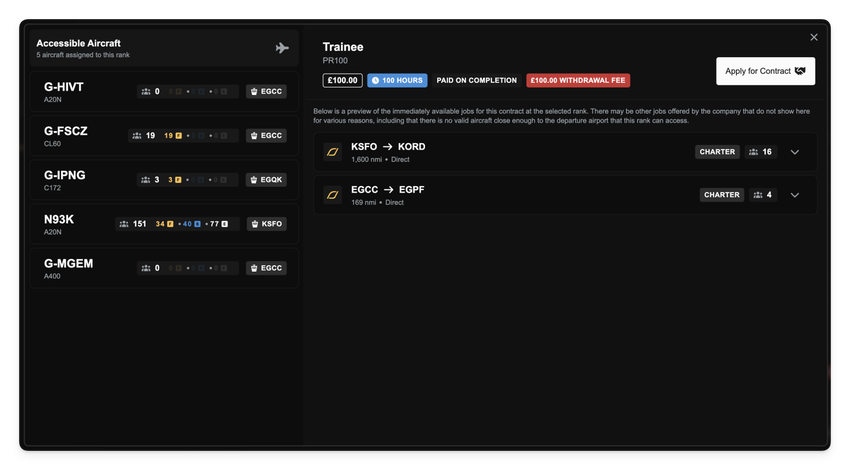Click the airplane icon in Accessible Aircraft header
The image size is (850, 470).
[x=282, y=48]
